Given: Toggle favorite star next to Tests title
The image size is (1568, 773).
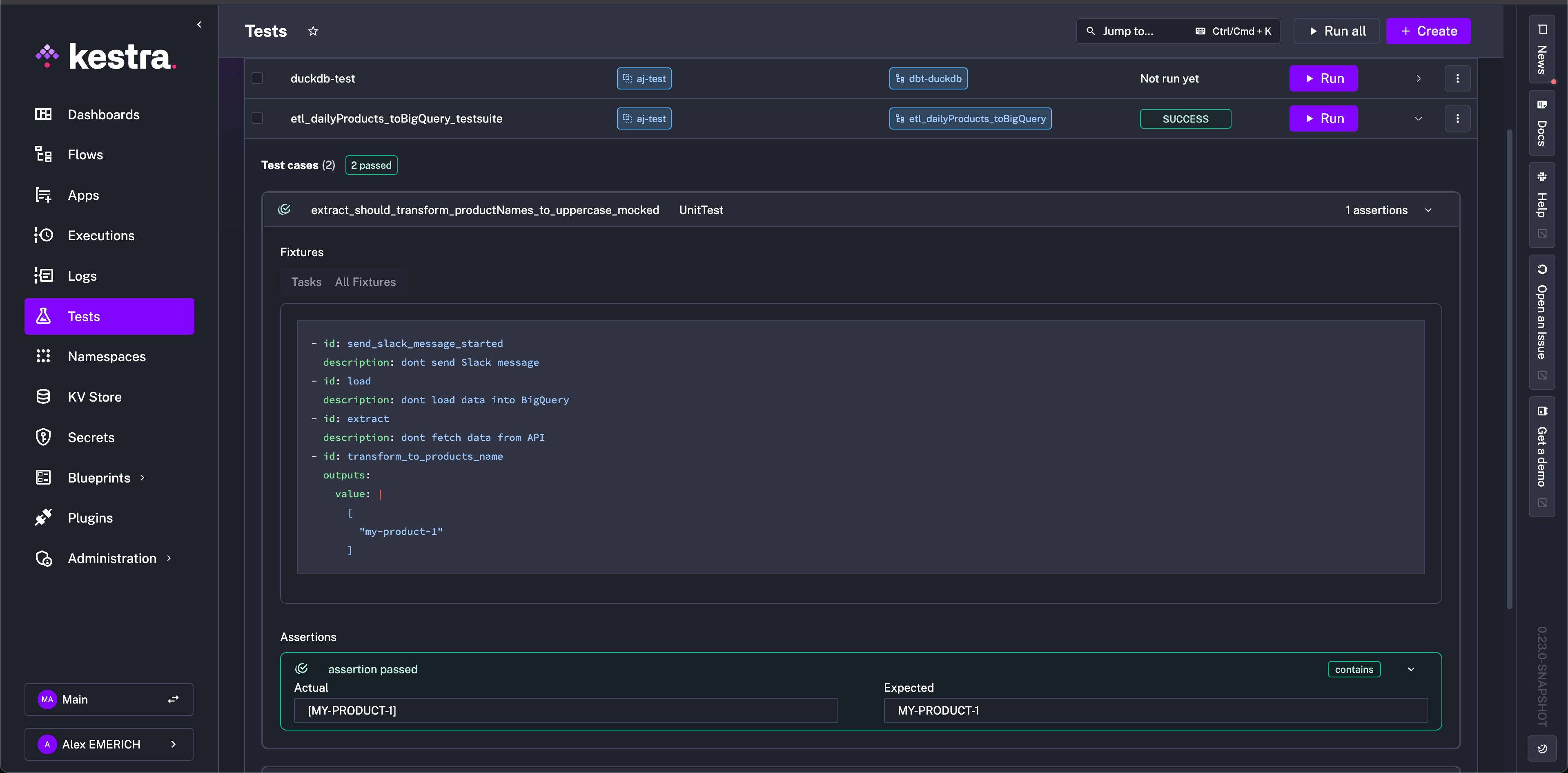Looking at the screenshot, I should pos(313,31).
